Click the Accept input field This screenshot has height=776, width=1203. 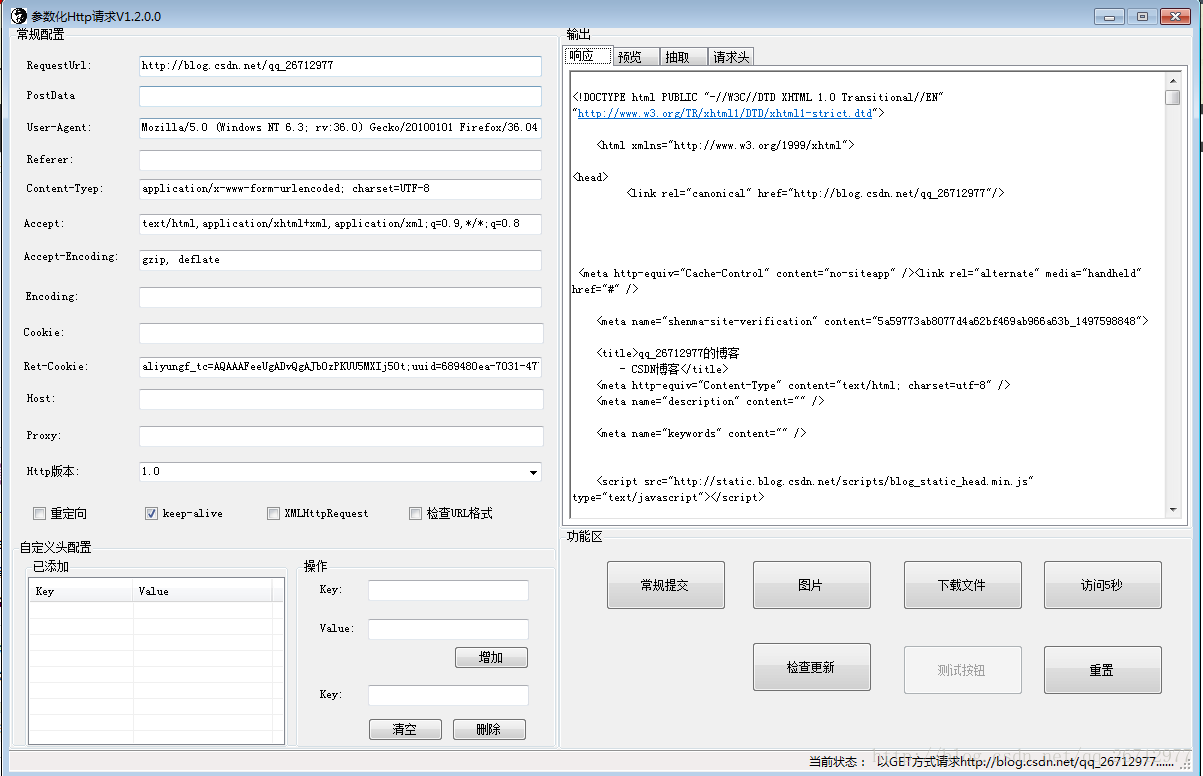(x=340, y=224)
